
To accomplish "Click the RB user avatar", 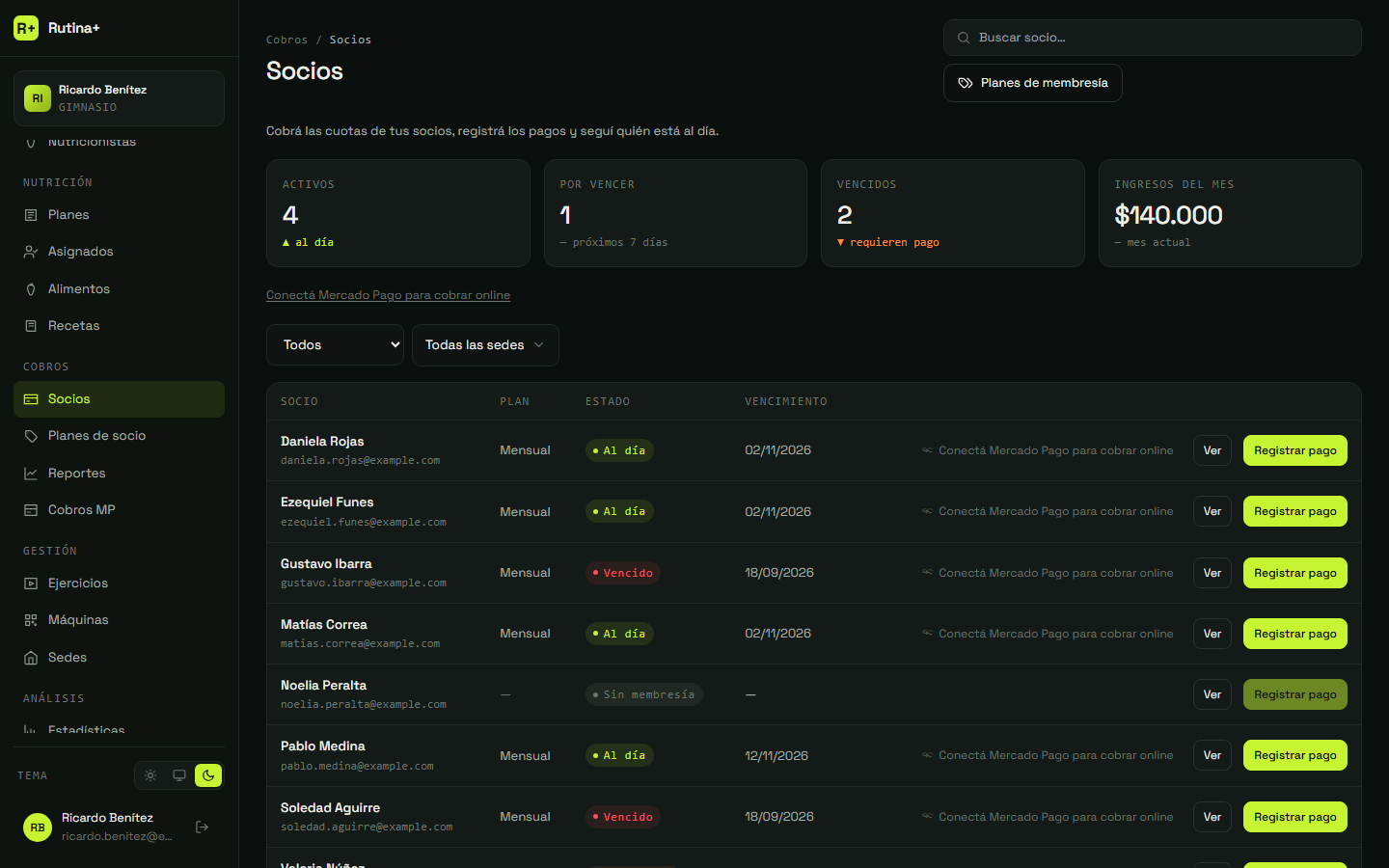I will pyautogui.click(x=38, y=827).
